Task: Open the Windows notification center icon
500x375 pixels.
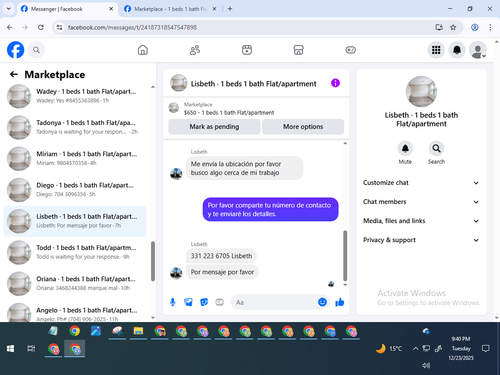Action: pos(486,349)
